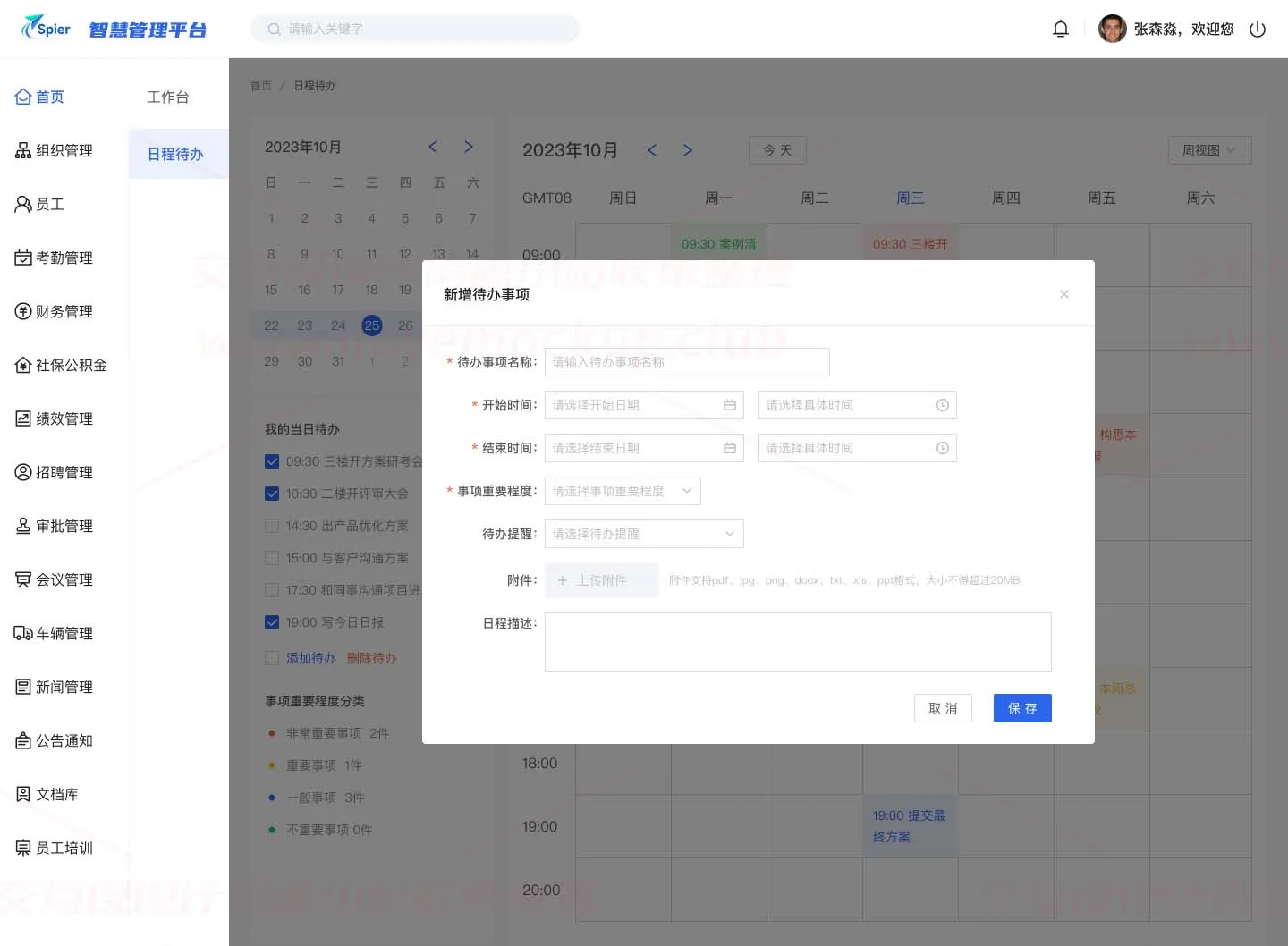Click the power logout icon
Screen dimensions: 1288x946
pos(1258,29)
